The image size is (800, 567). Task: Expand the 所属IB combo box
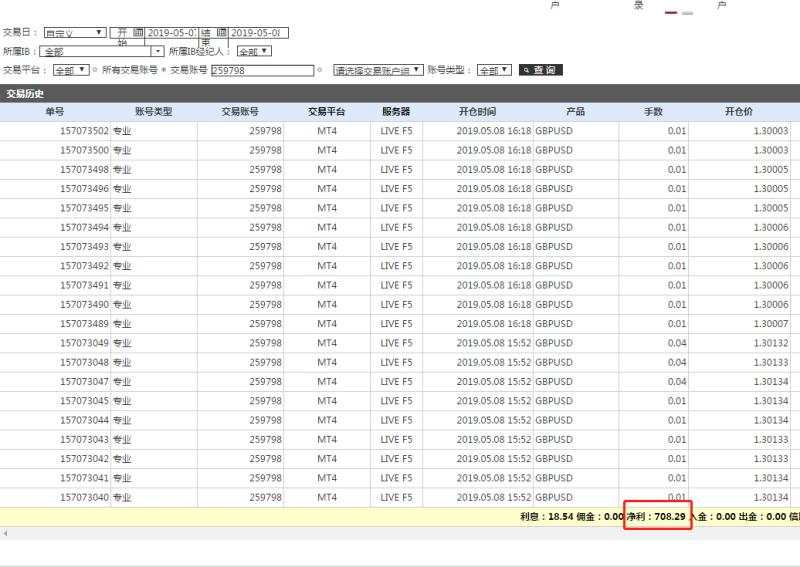[158, 52]
